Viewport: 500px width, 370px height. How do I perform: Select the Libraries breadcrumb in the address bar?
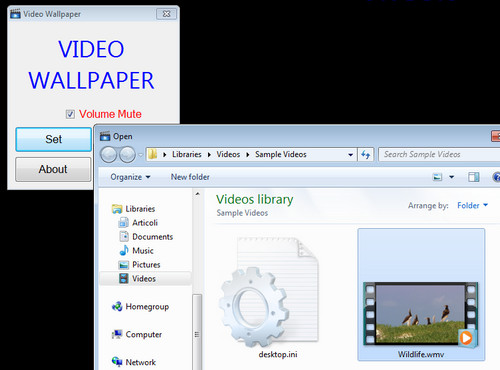(x=187, y=154)
